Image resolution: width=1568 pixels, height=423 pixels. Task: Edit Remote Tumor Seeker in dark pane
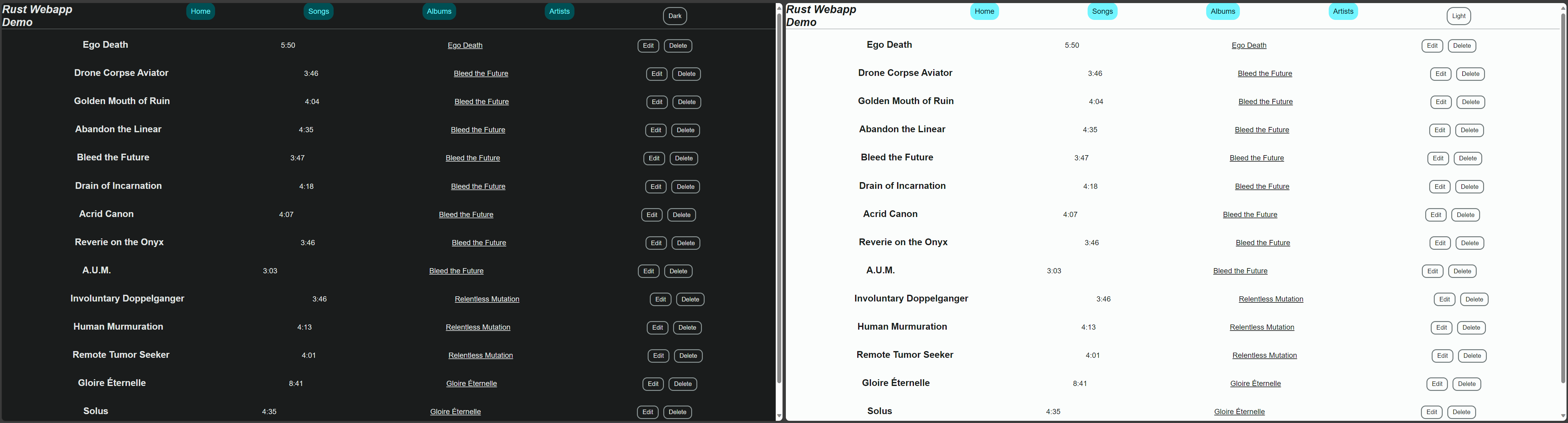658,356
